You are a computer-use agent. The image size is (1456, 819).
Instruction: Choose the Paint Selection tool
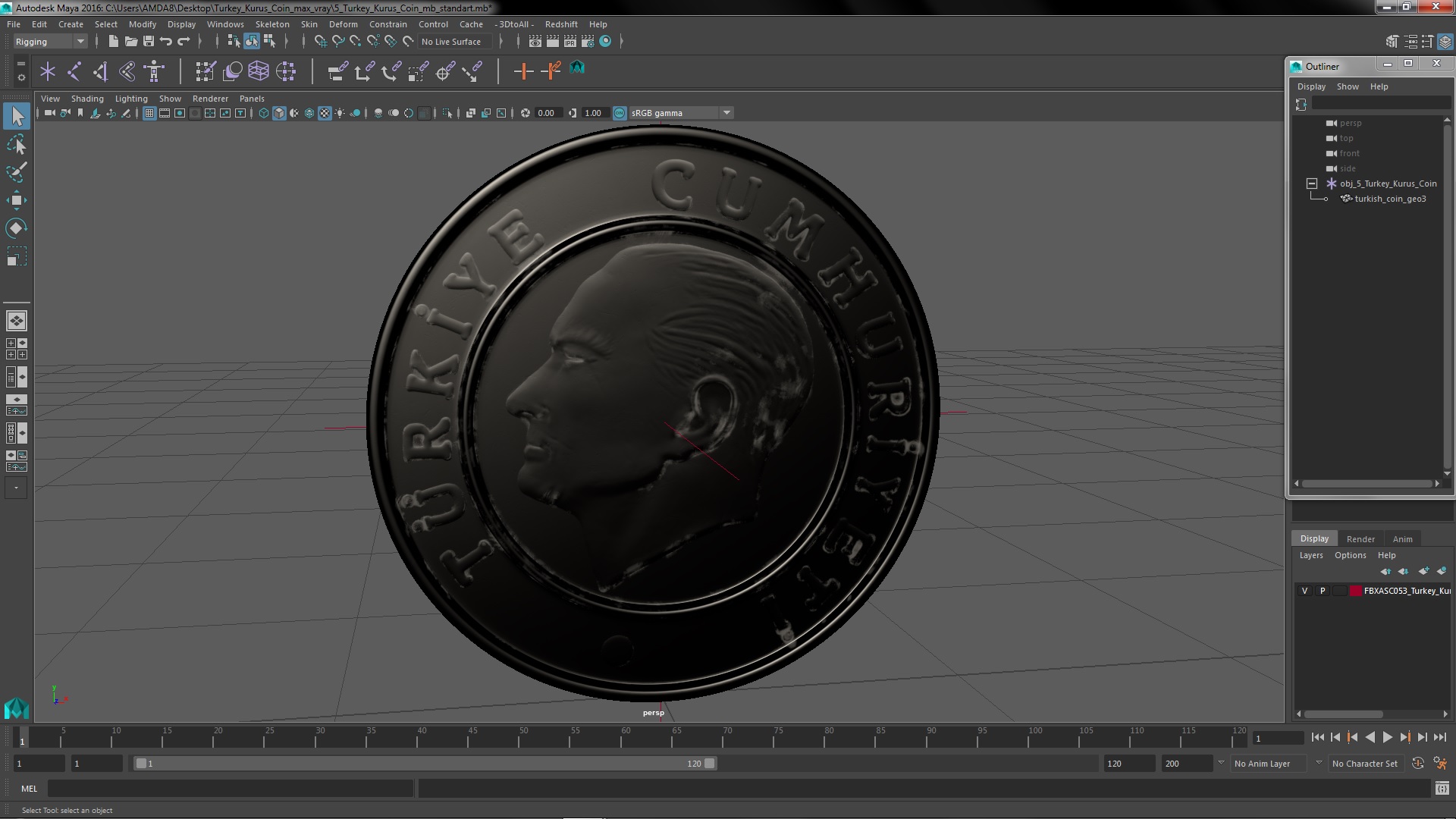tap(17, 172)
